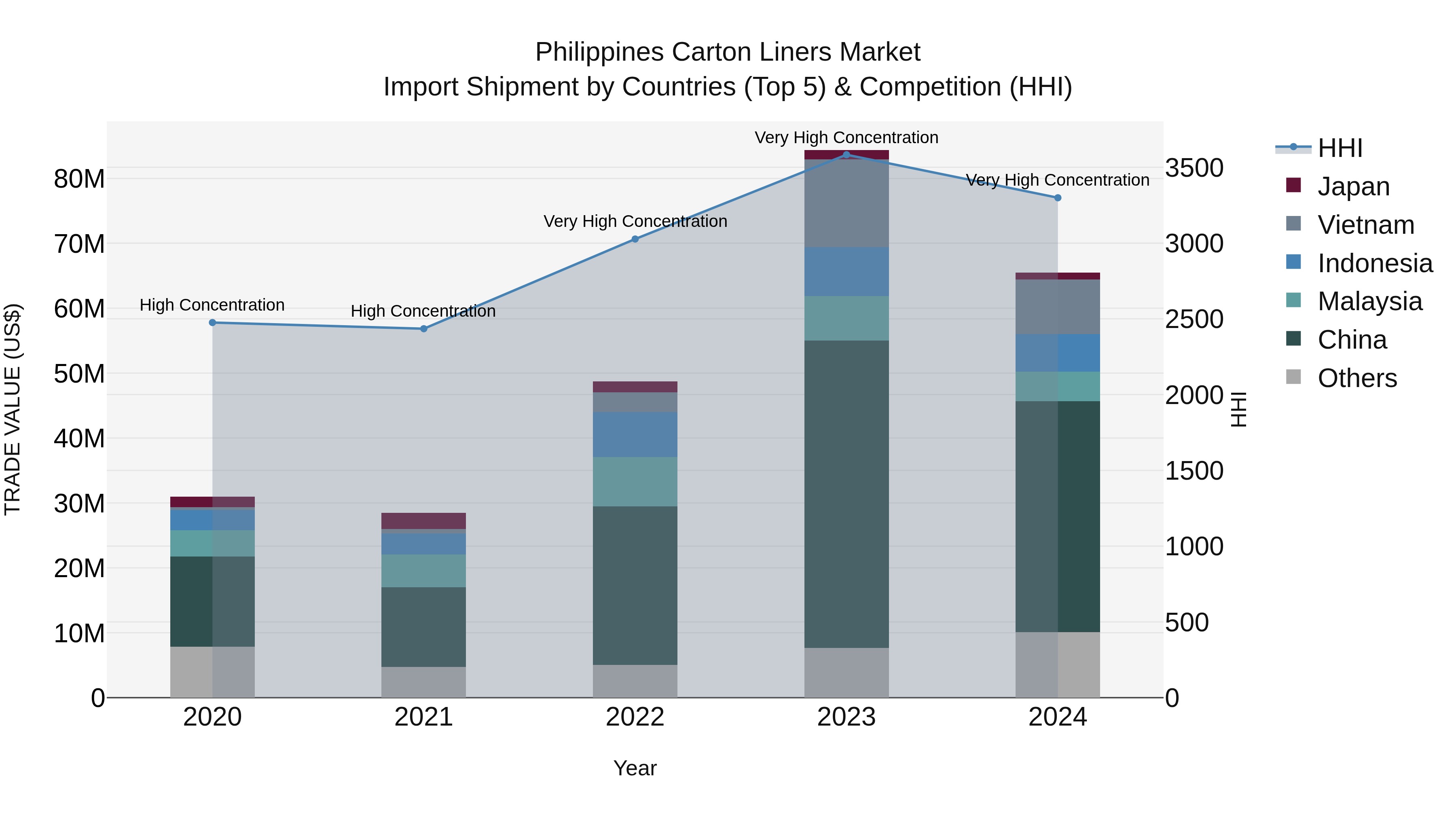This screenshot has height=819, width=1456.
Task: Click 'Very High Concentration' annotation above 2023
Action: tap(847, 138)
